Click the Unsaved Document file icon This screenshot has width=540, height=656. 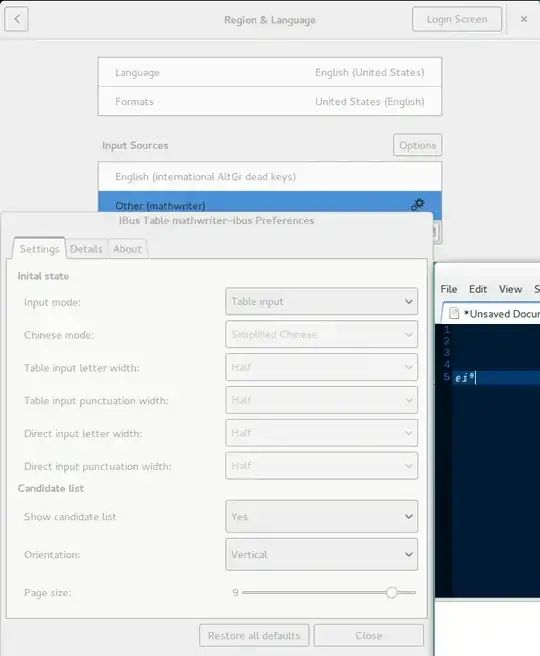454,313
